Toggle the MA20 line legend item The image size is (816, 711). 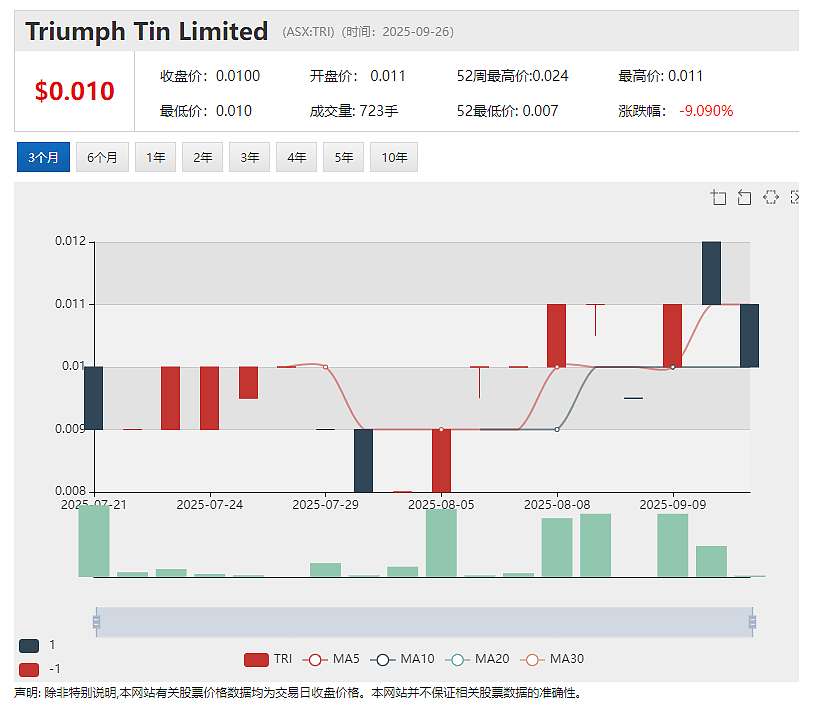click(477, 659)
